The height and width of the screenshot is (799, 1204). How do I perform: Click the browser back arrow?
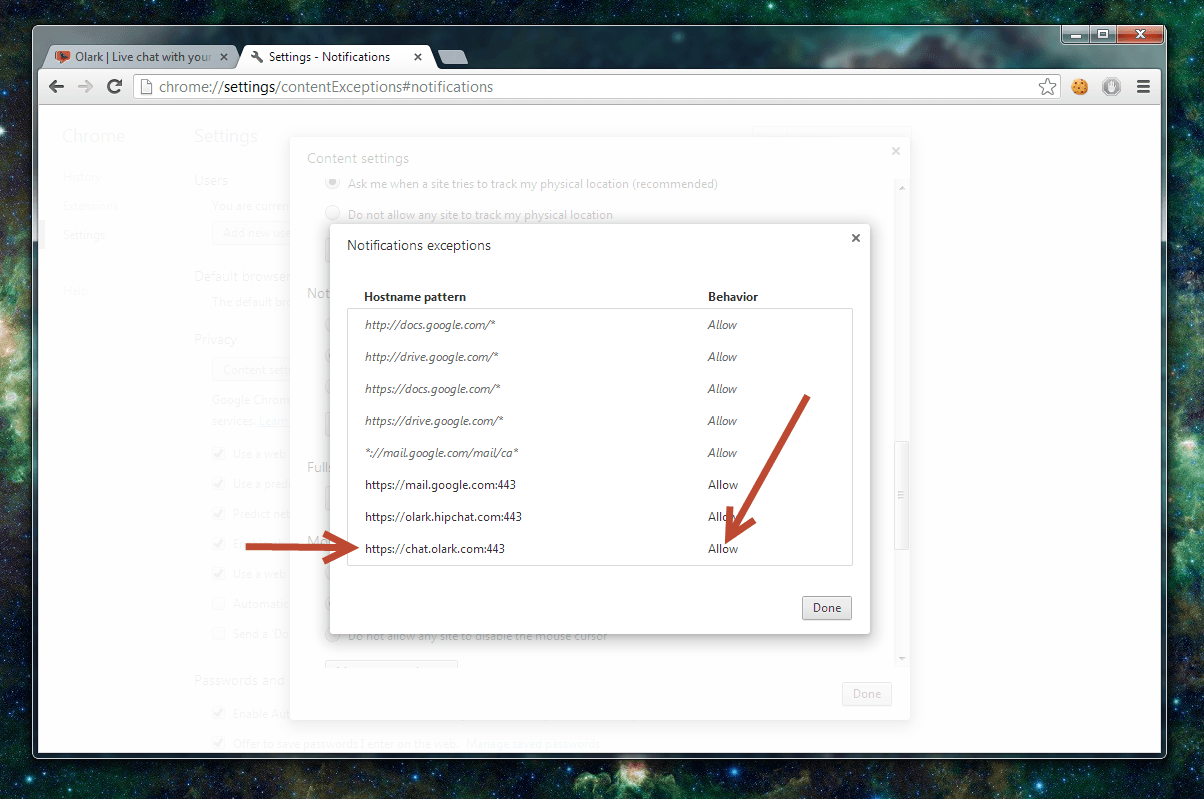pos(57,87)
